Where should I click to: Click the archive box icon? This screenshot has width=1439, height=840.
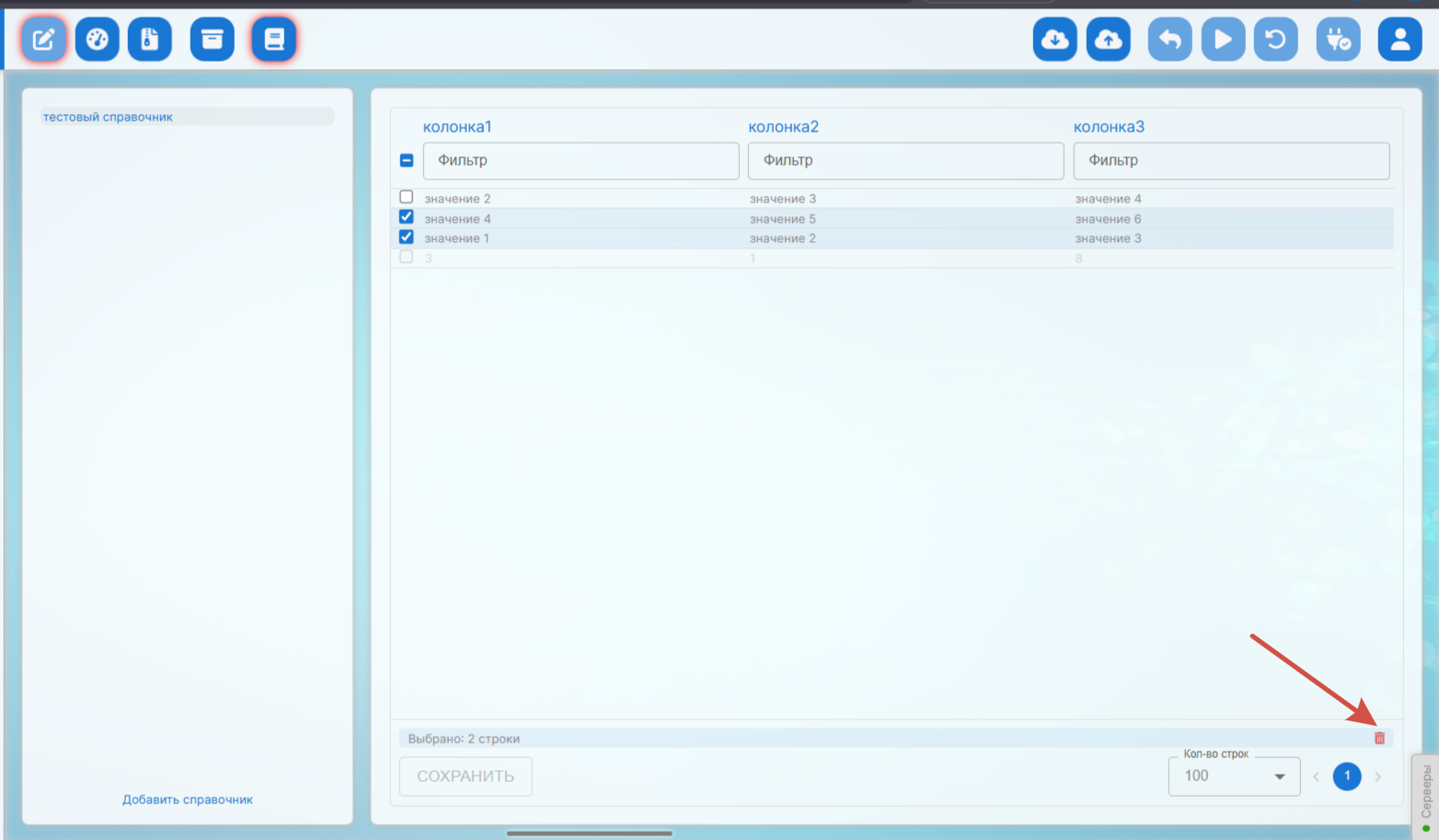(x=212, y=40)
